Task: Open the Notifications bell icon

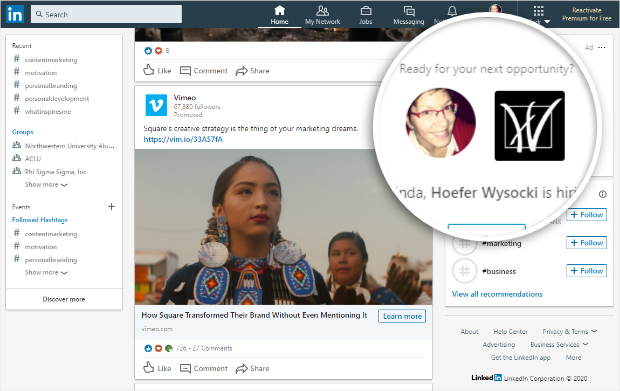Action: click(452, 11)
